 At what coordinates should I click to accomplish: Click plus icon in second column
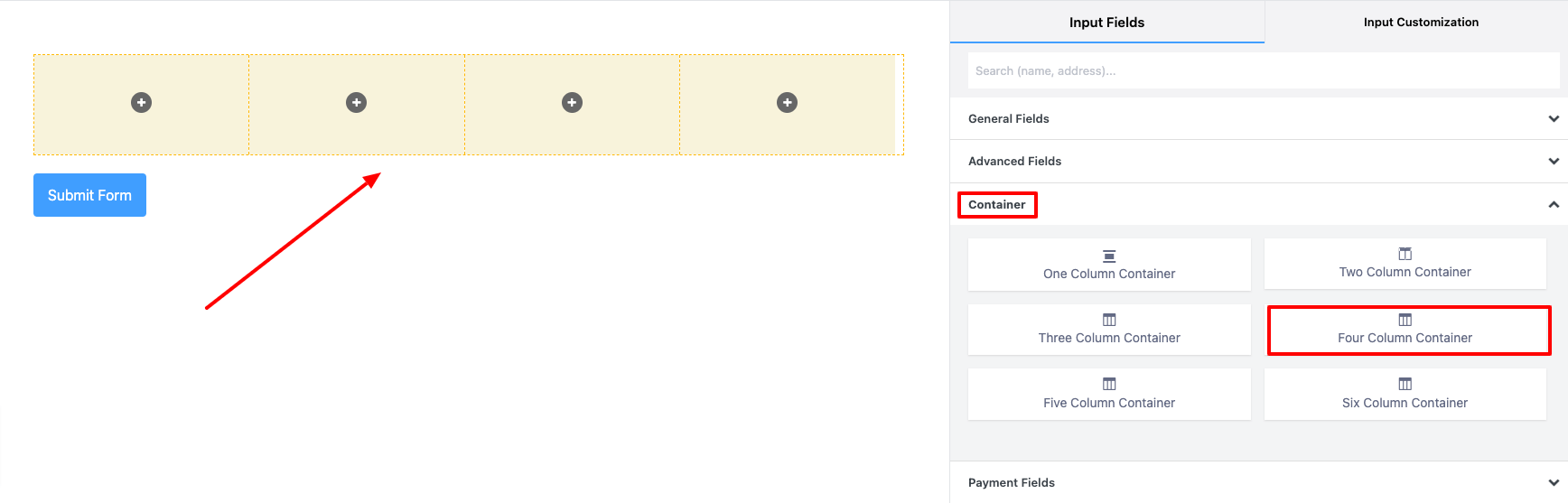point(357,103)
